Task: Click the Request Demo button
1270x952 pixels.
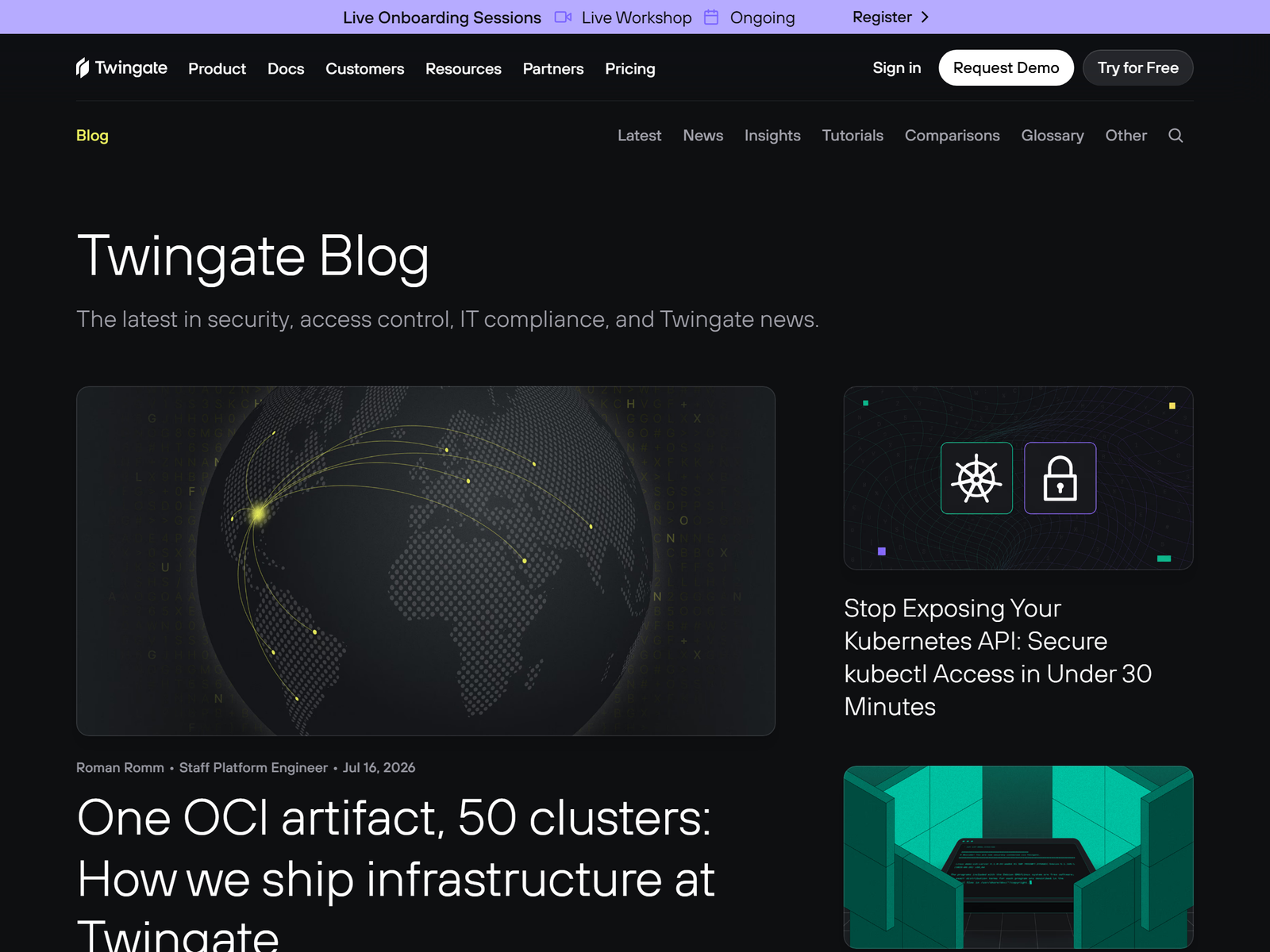Action: (1006, 68)
